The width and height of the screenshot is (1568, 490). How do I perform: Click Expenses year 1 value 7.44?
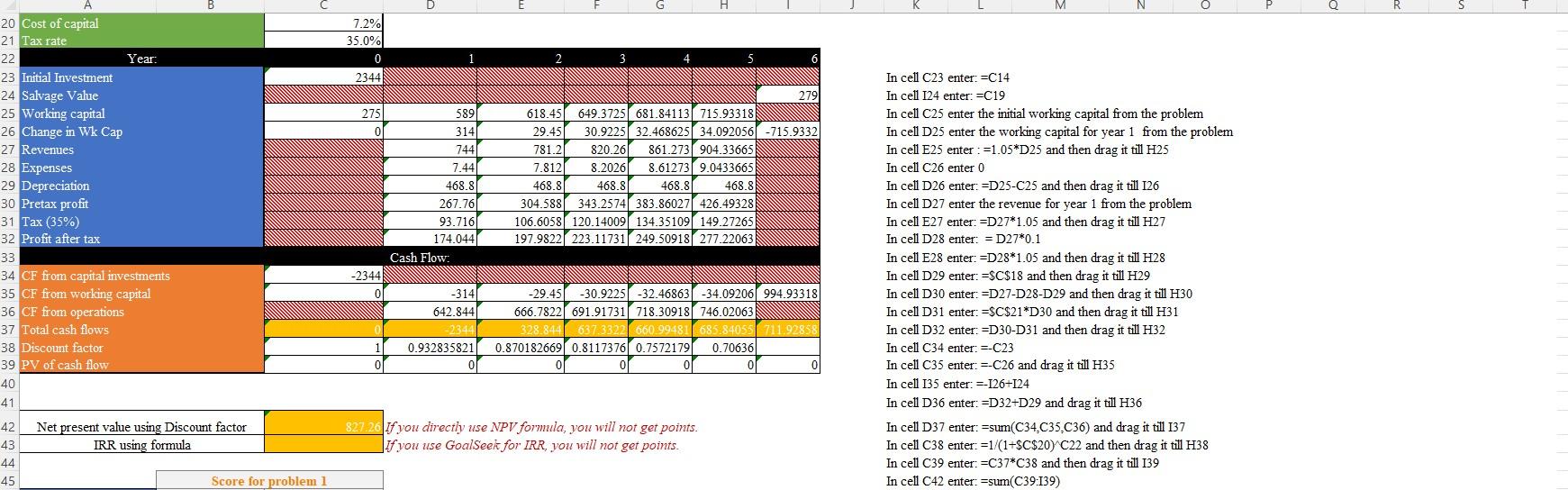(x=431, y=168)
